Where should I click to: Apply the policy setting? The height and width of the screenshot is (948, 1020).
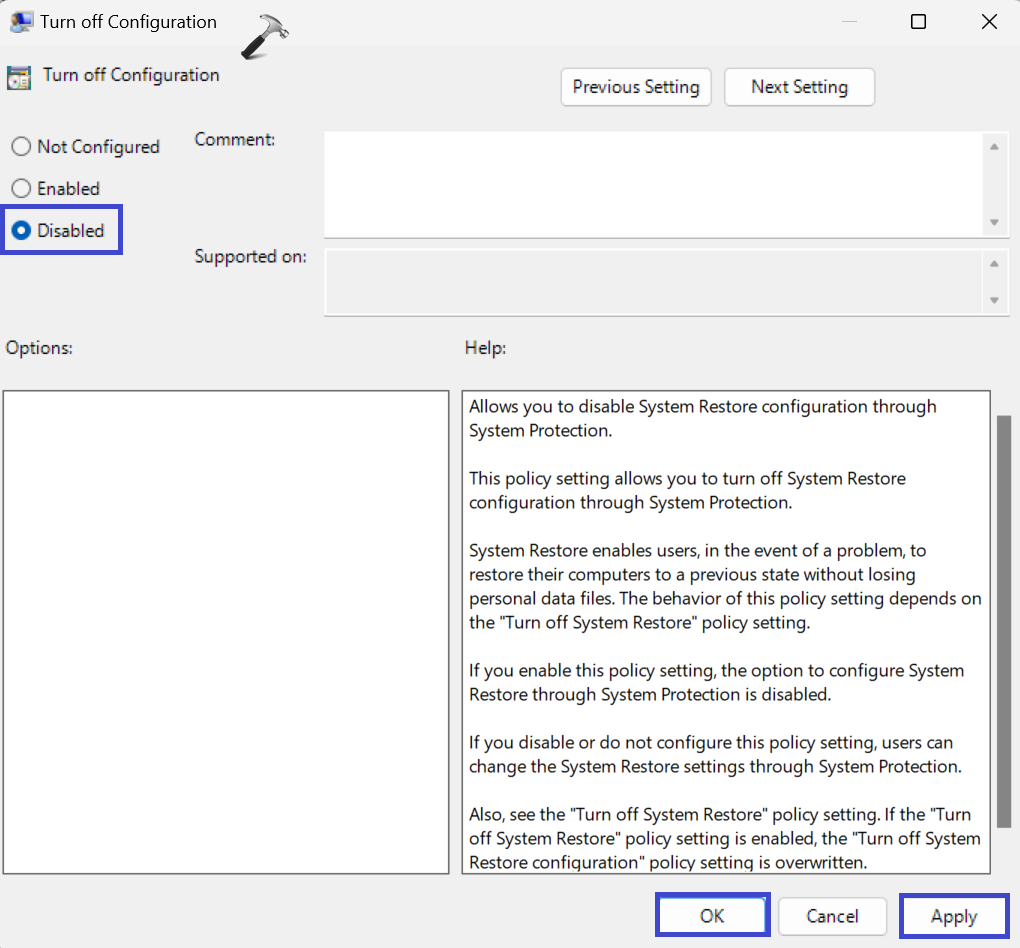point(954,916)
